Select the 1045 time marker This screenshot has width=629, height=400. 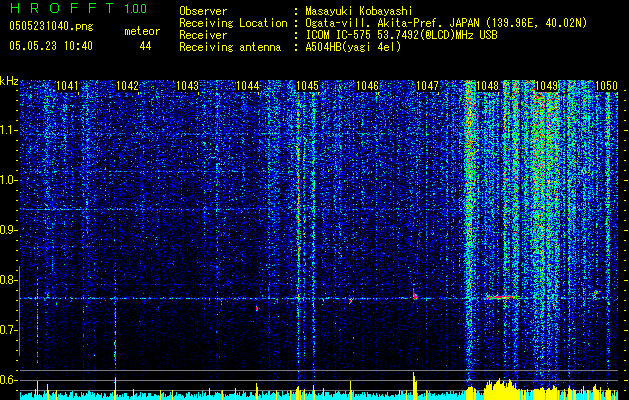pyautogui.click(x=307, y=86)
